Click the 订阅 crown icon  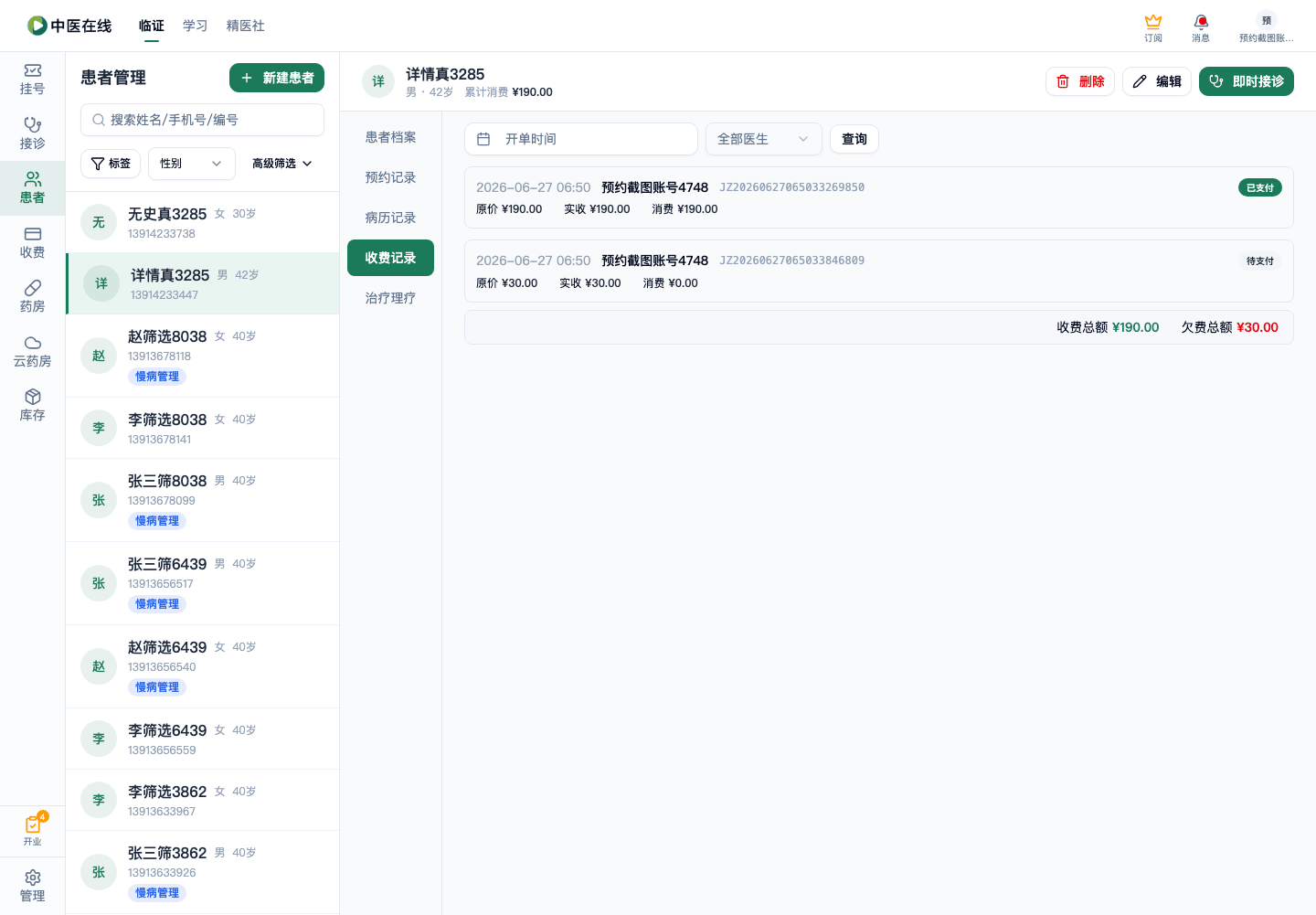click(1153, 27)
